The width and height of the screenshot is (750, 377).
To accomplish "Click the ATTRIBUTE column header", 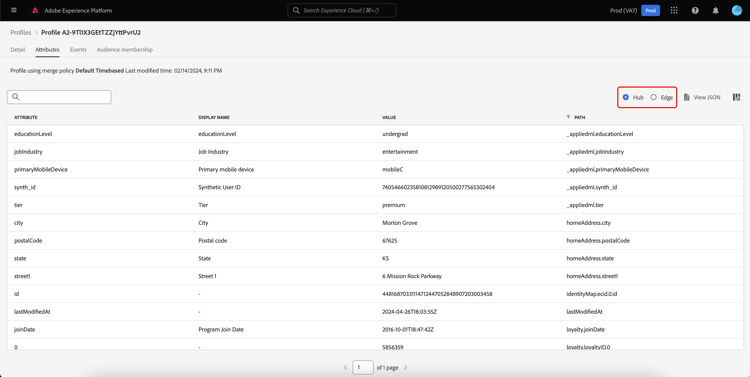I will click(26, 117).
